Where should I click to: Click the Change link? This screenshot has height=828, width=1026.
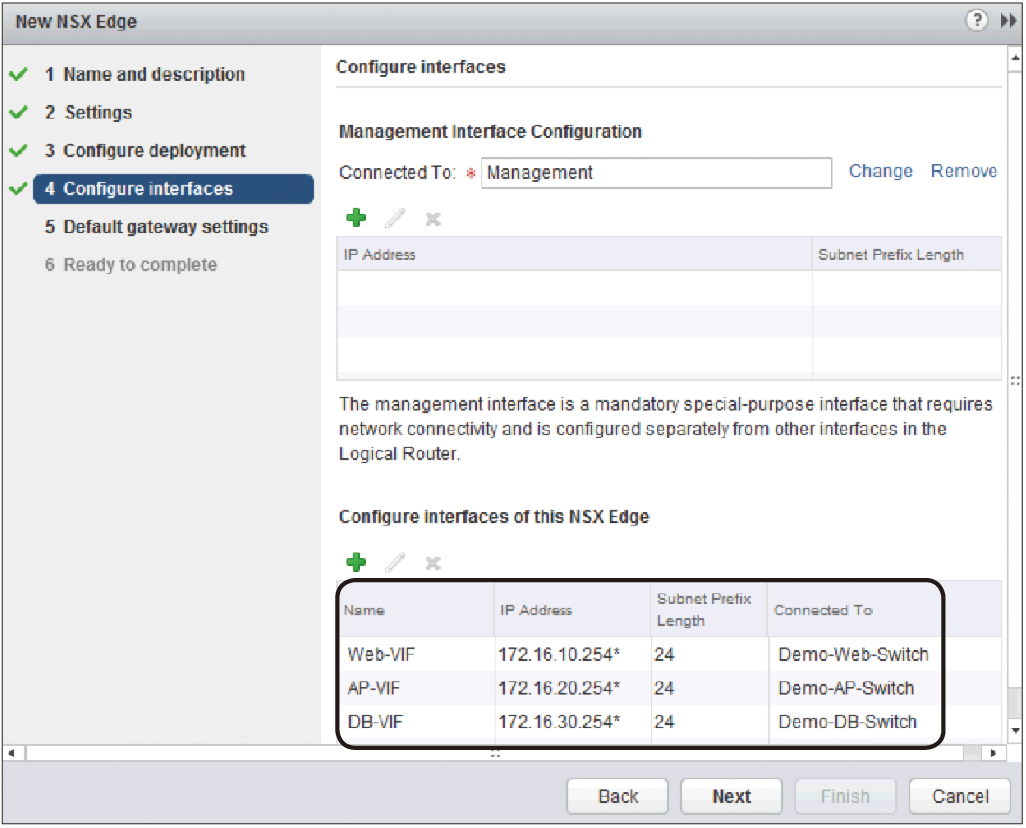880,171
